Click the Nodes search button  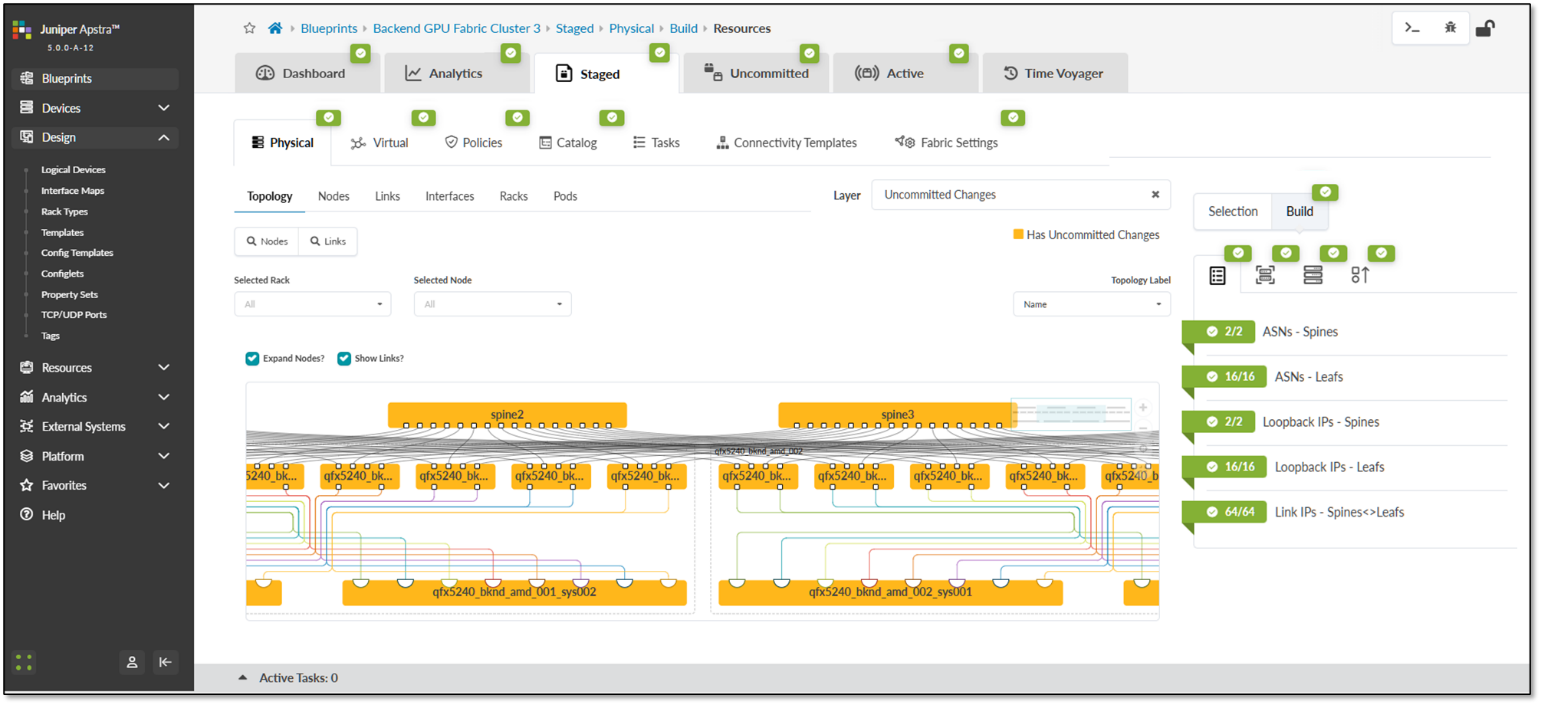(x=267, y=241)
